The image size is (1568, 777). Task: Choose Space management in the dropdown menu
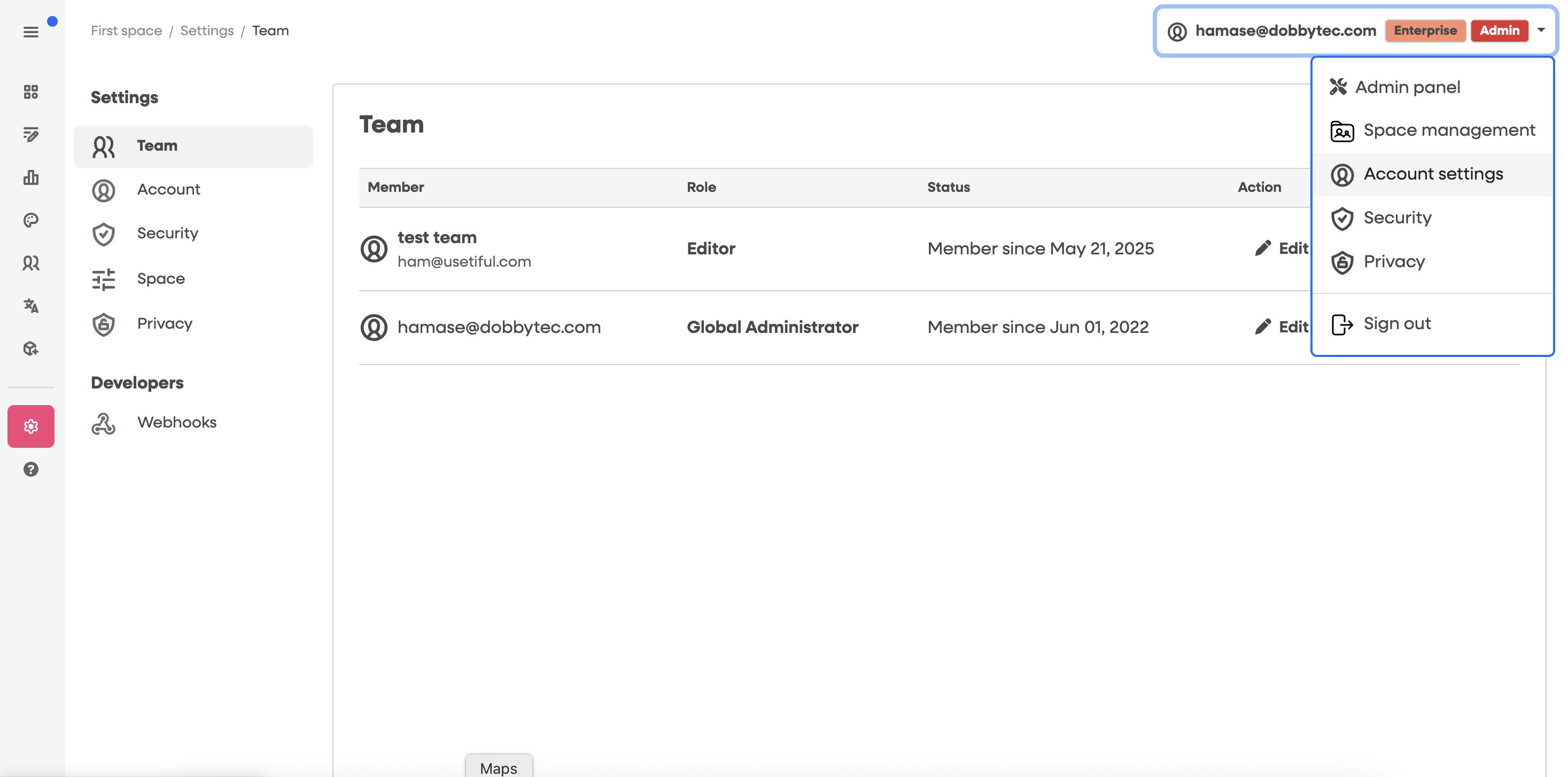[1448, 130]
